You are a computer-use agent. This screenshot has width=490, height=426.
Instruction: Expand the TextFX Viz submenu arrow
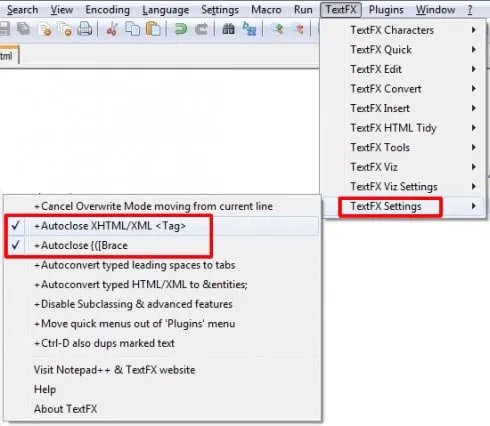point(474,167)
